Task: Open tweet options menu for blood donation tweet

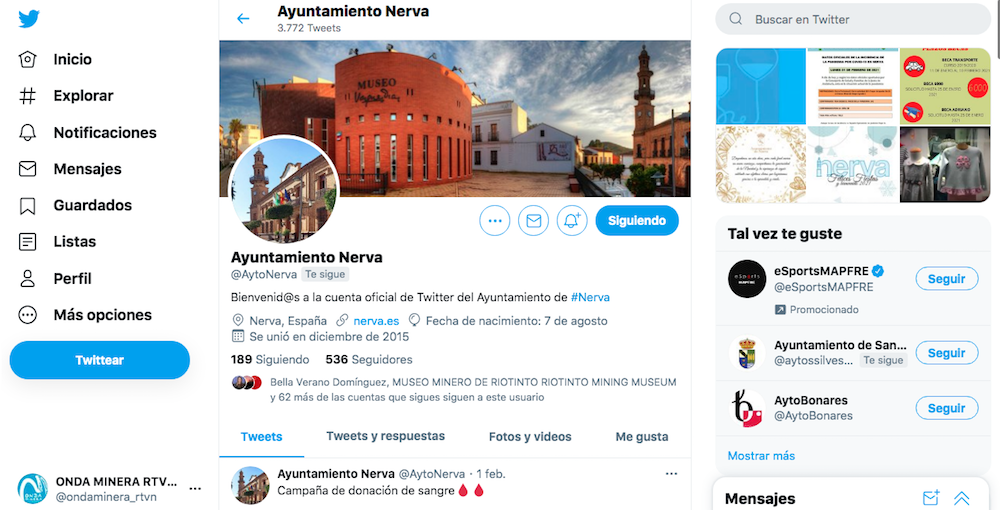Action: click(671, 474)
